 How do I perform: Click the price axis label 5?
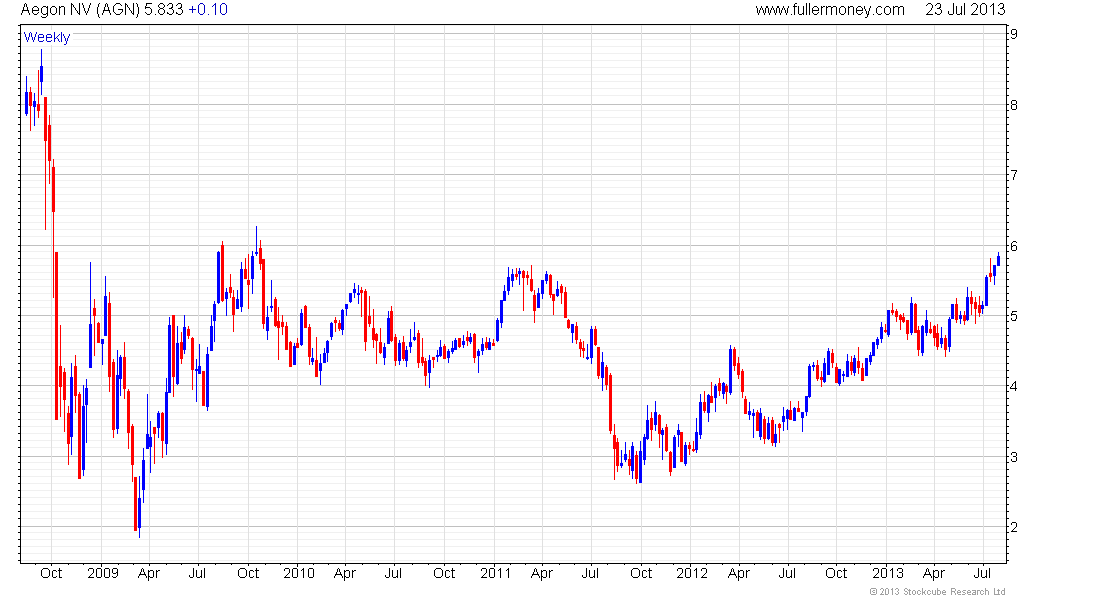(x=1014, y=316)
